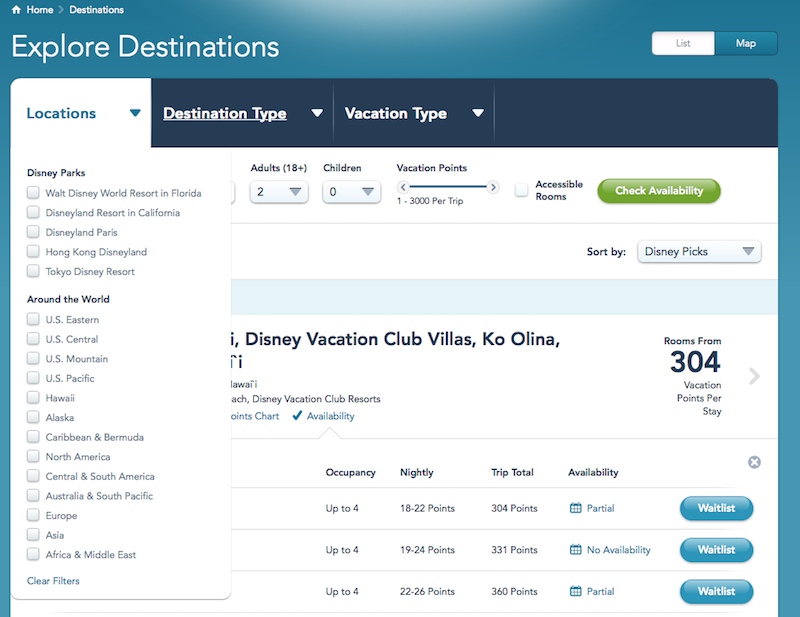
Task: Check Caribbean & Bermuda
Action: 33,436
